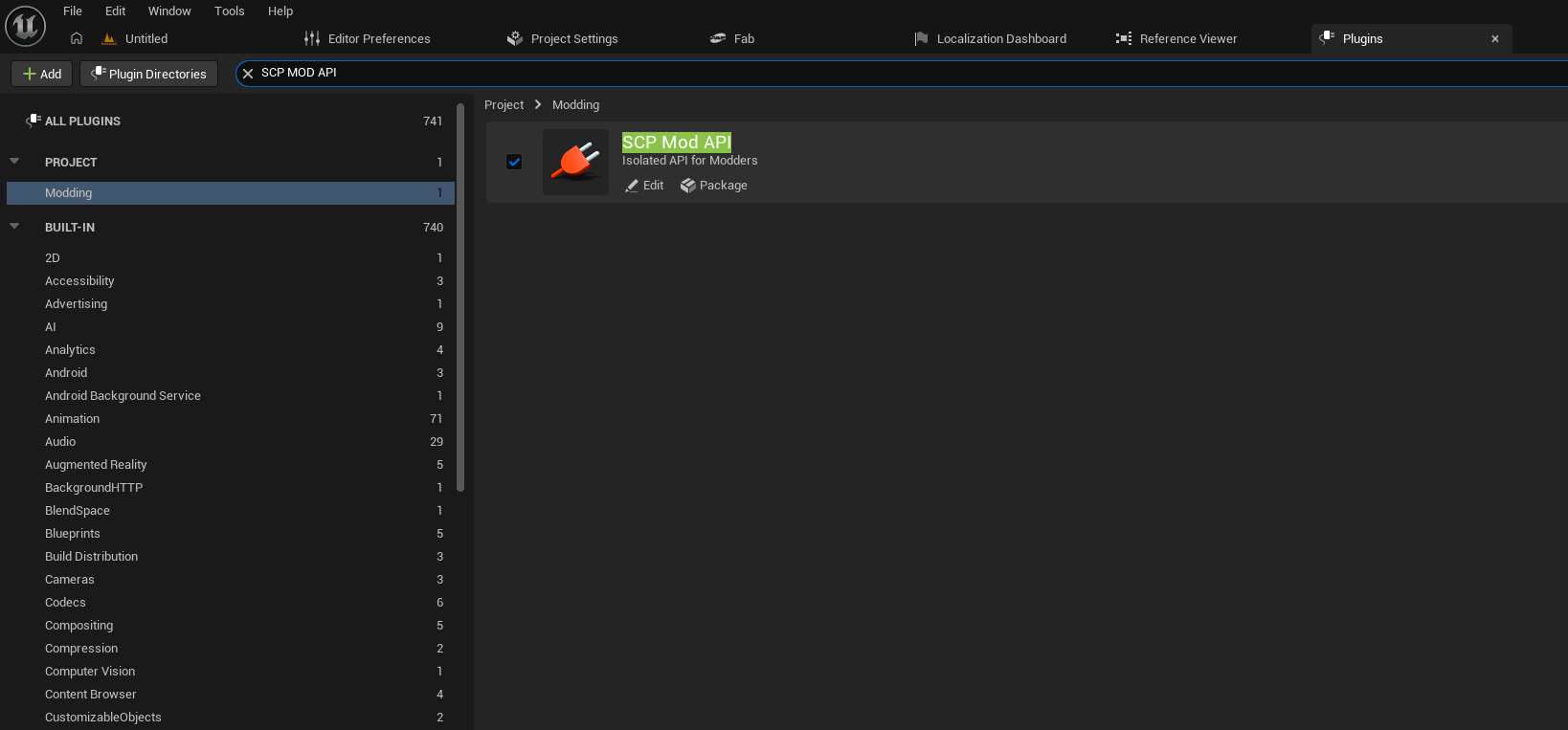
Task: Disable the SCP Mod API plugin checkbox
Action: pyautogui.click(x=514, y=162)
